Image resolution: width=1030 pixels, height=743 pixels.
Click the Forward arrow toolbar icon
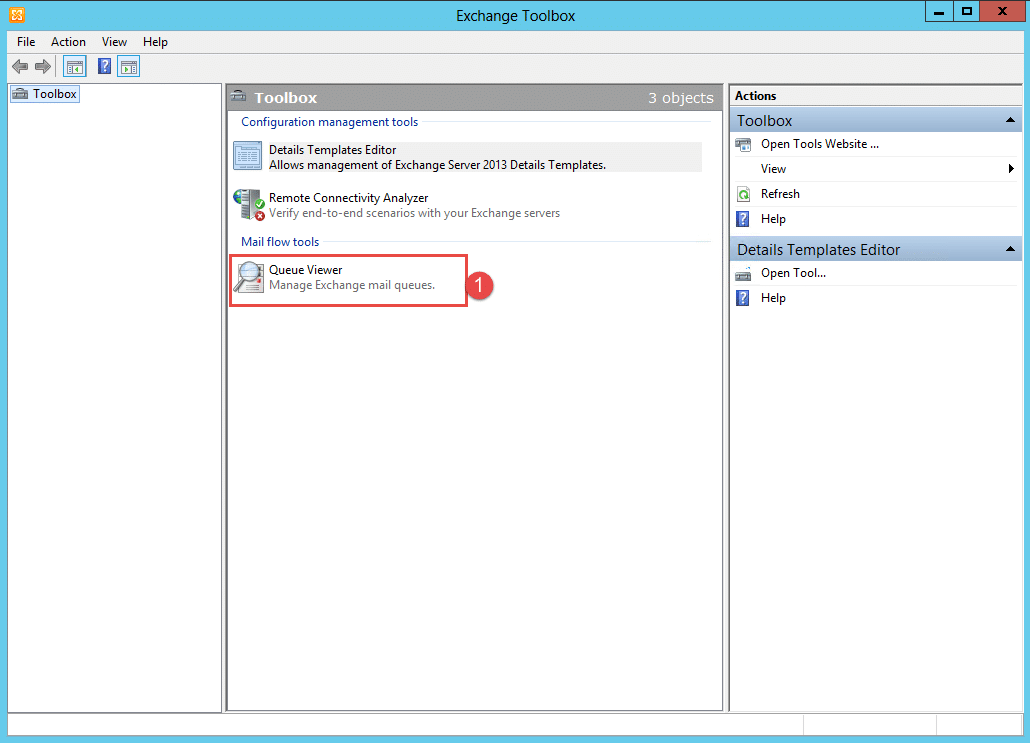click(x=43, y=66)
